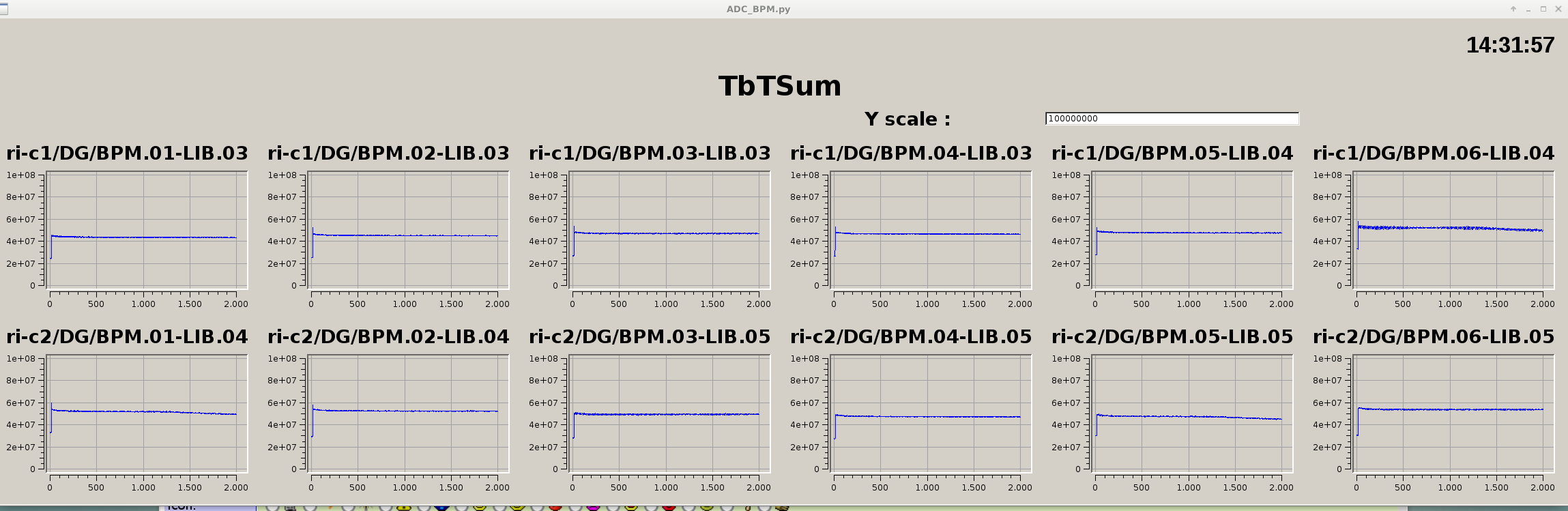
Task: Click the ADC_BPM.py title bar text
Action: pos(758,9)
